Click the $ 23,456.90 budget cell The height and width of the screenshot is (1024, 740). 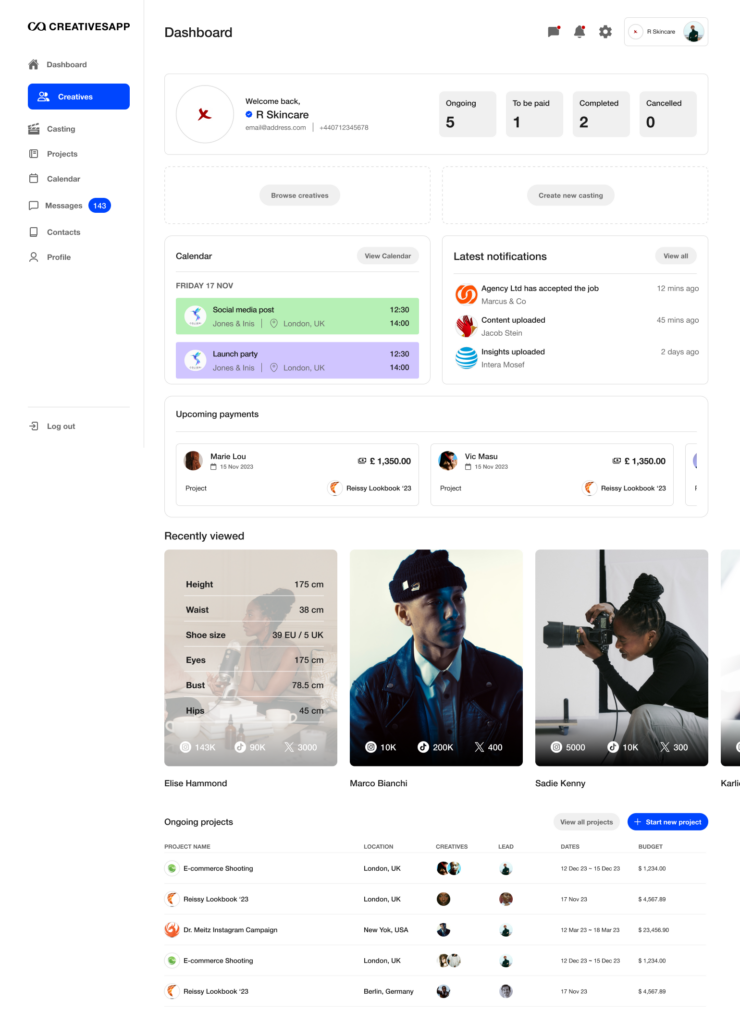654,930
